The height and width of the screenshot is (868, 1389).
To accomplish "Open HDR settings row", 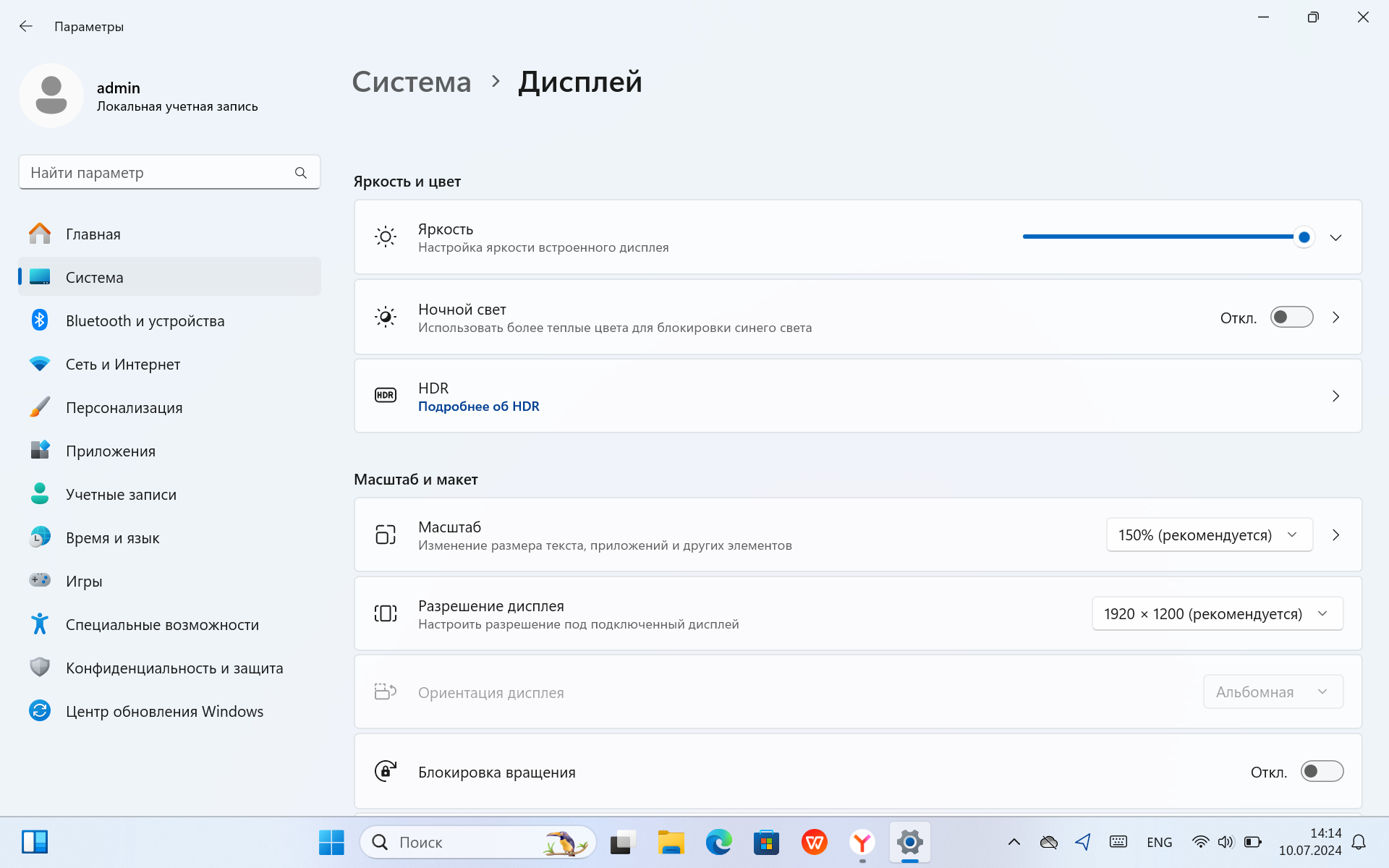I will (x=858, y=396).
